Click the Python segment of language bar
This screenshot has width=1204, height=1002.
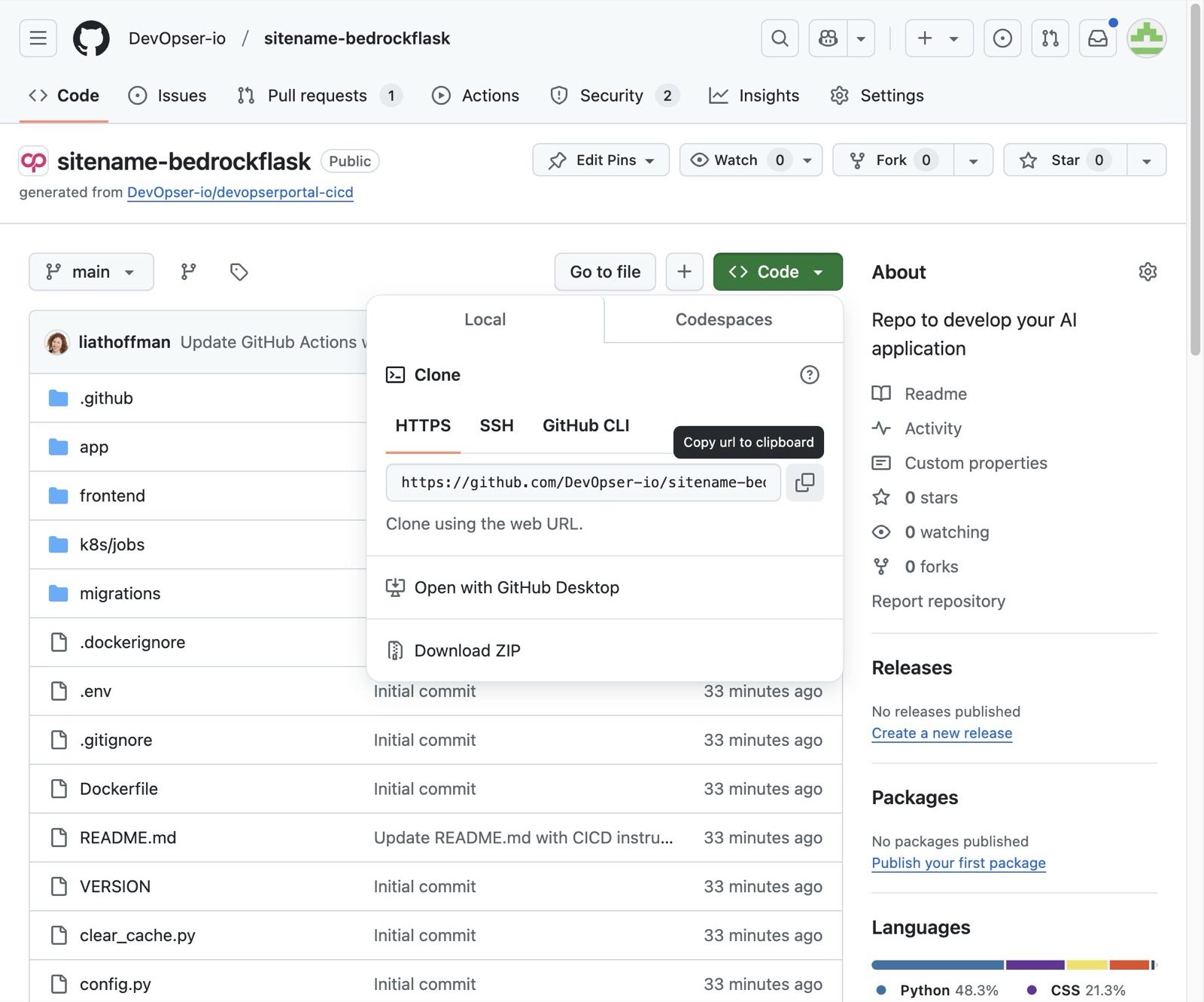[938, 965]
